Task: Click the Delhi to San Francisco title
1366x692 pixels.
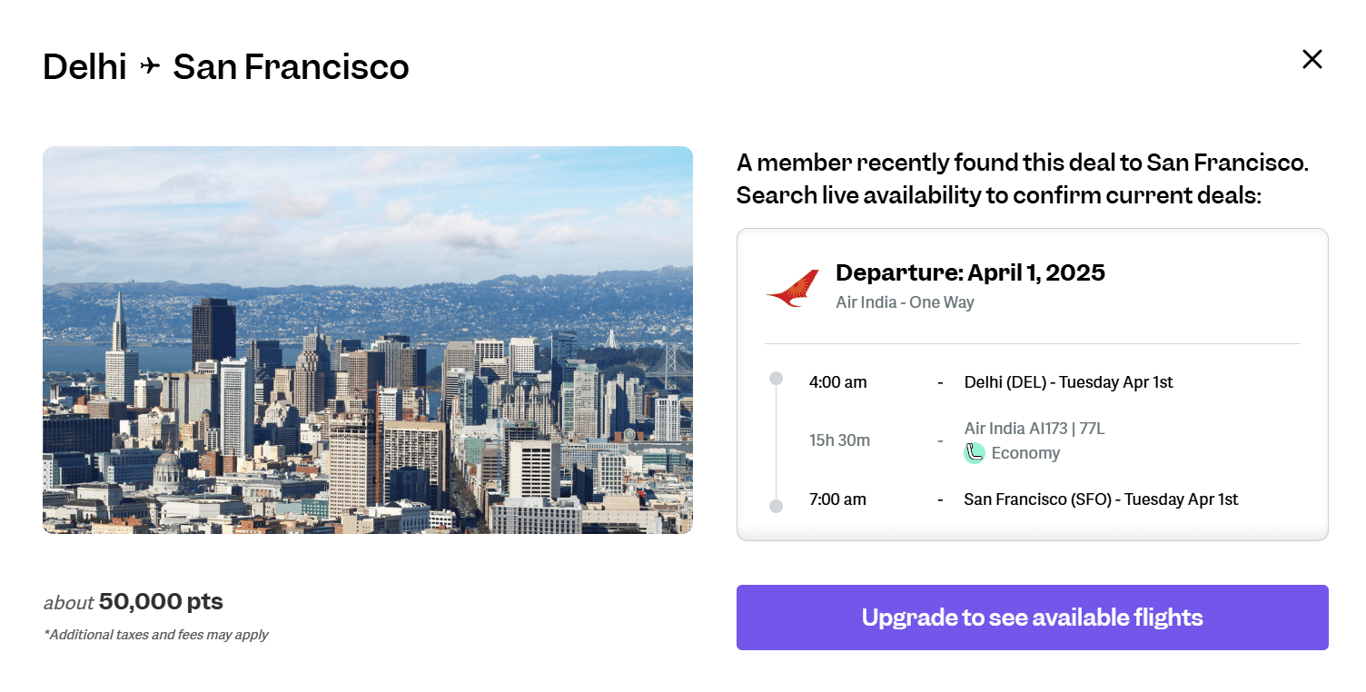Action: coord(226,67)
